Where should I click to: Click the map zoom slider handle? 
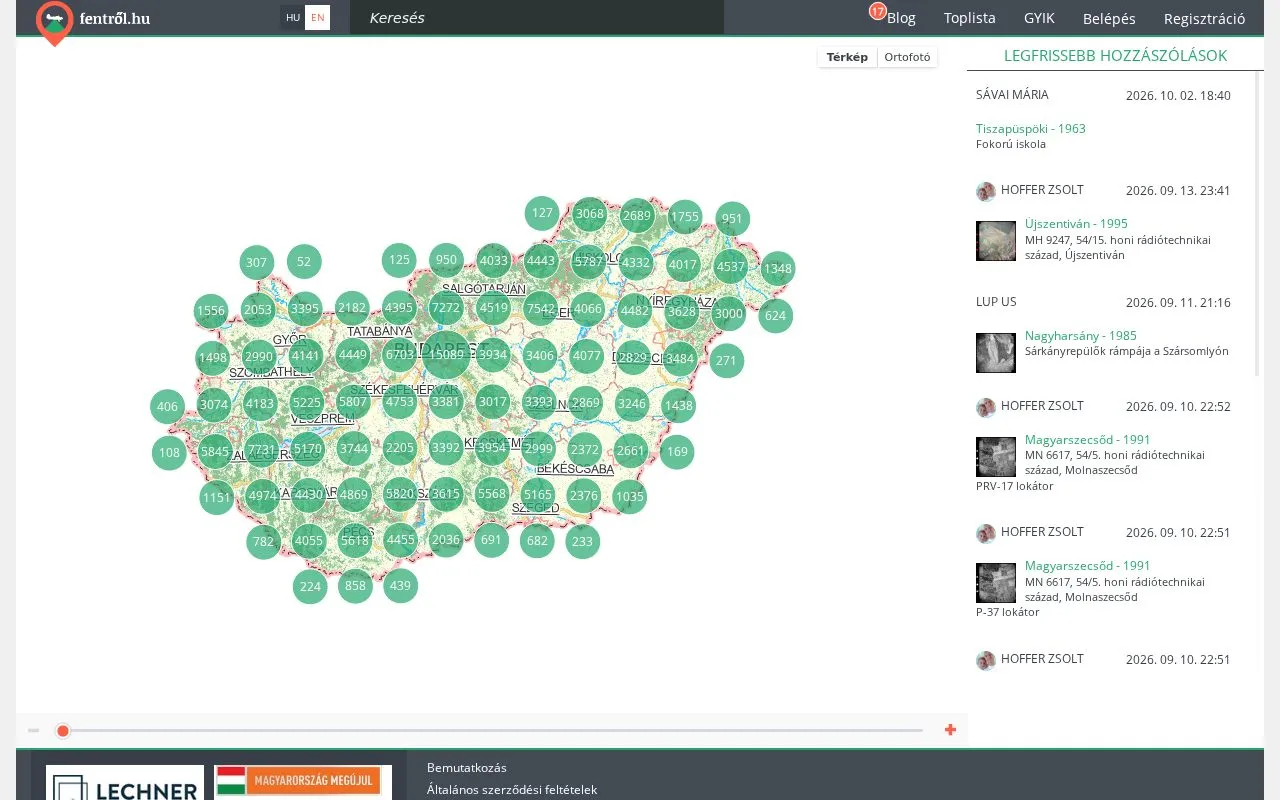[x=63, y=731]
